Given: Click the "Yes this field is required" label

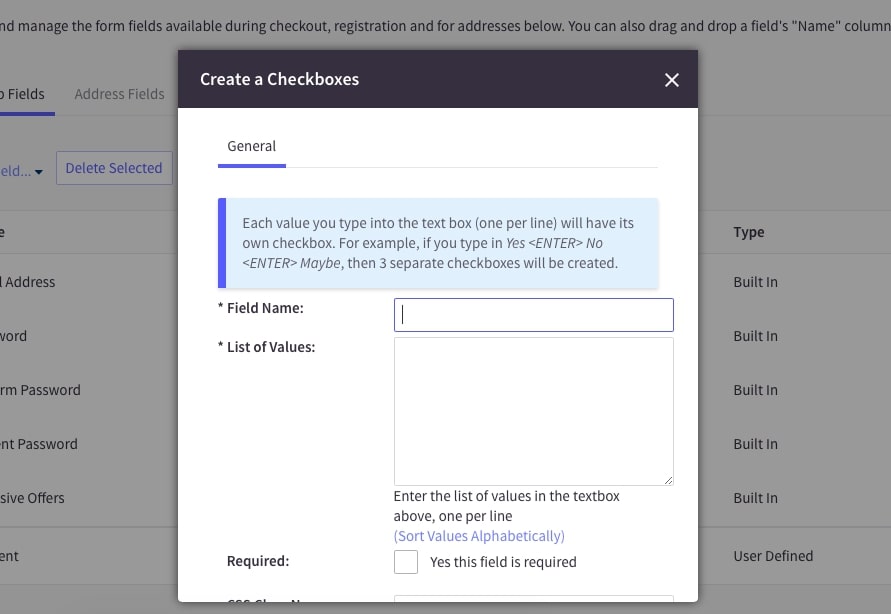Looking at the screenshot, I should [x=503, y=562].
